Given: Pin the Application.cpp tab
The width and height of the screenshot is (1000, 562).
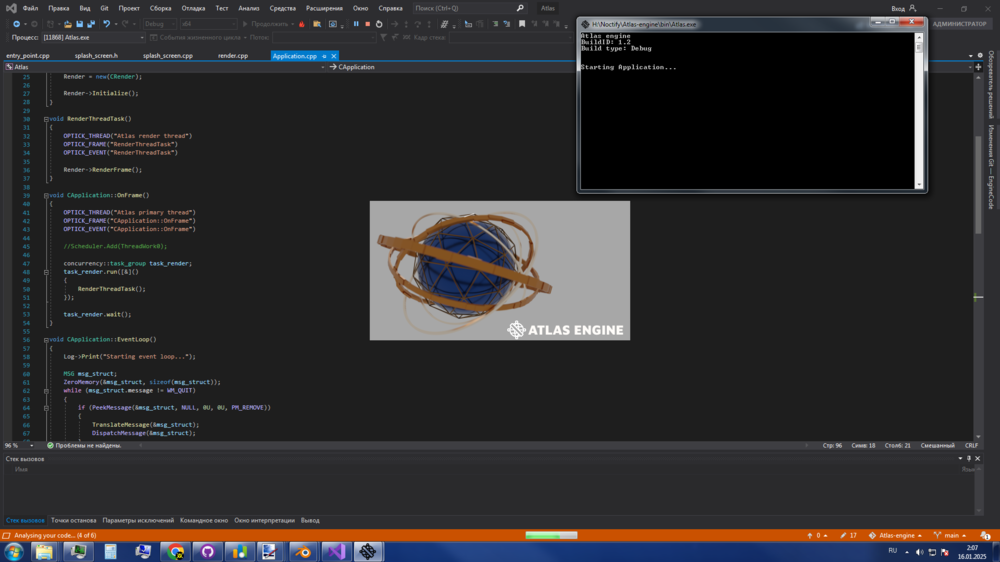Looking at the screenshot, I should 324,56.
